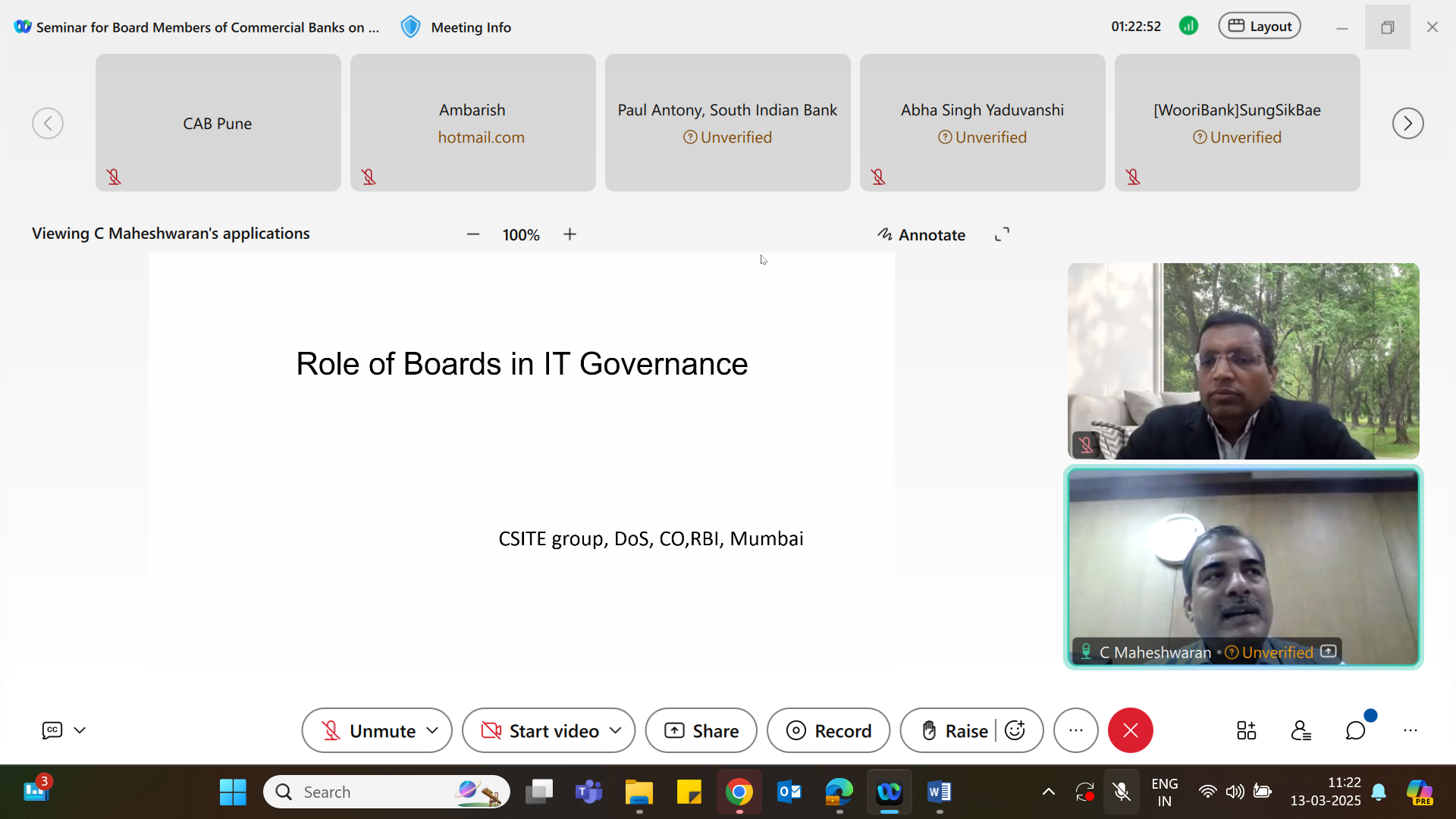Select Paul Antony, South Indian Bank tile
The height and width of the screenshot is (819, 1456).
pyautogui.click(x=728, y=123)
